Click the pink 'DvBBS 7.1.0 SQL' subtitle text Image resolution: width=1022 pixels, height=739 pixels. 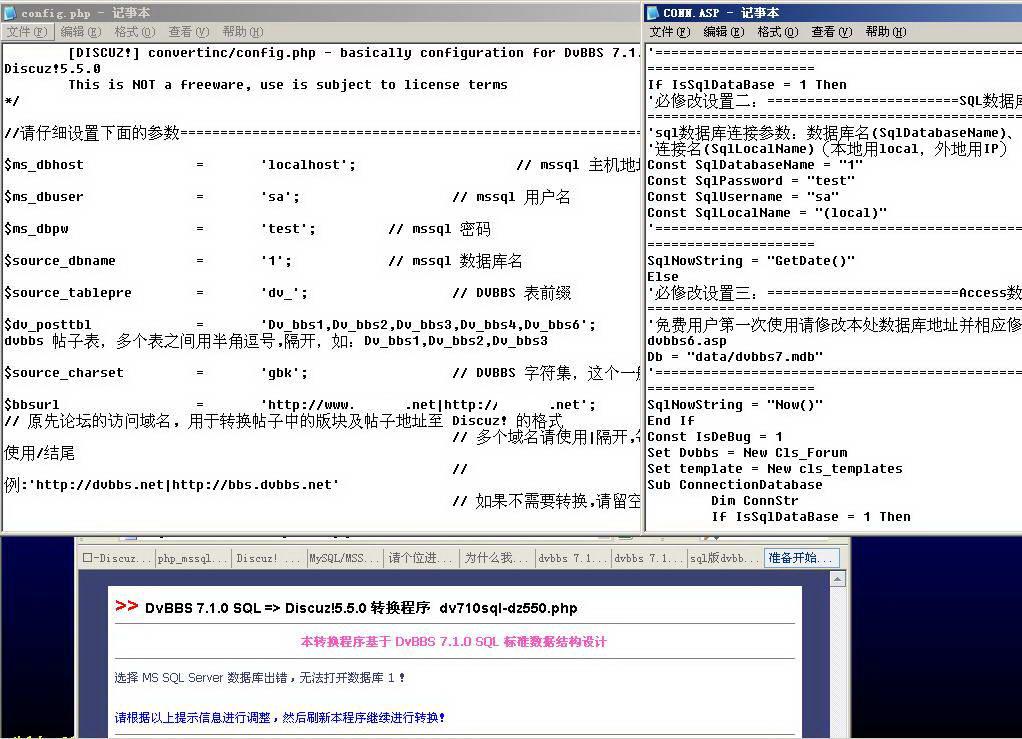(453, 642)
